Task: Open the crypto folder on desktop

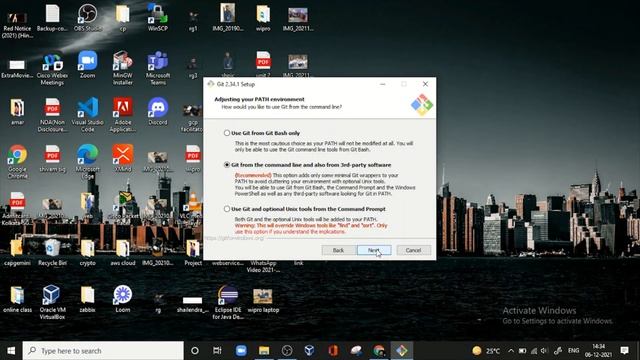Action: [87, 253]
